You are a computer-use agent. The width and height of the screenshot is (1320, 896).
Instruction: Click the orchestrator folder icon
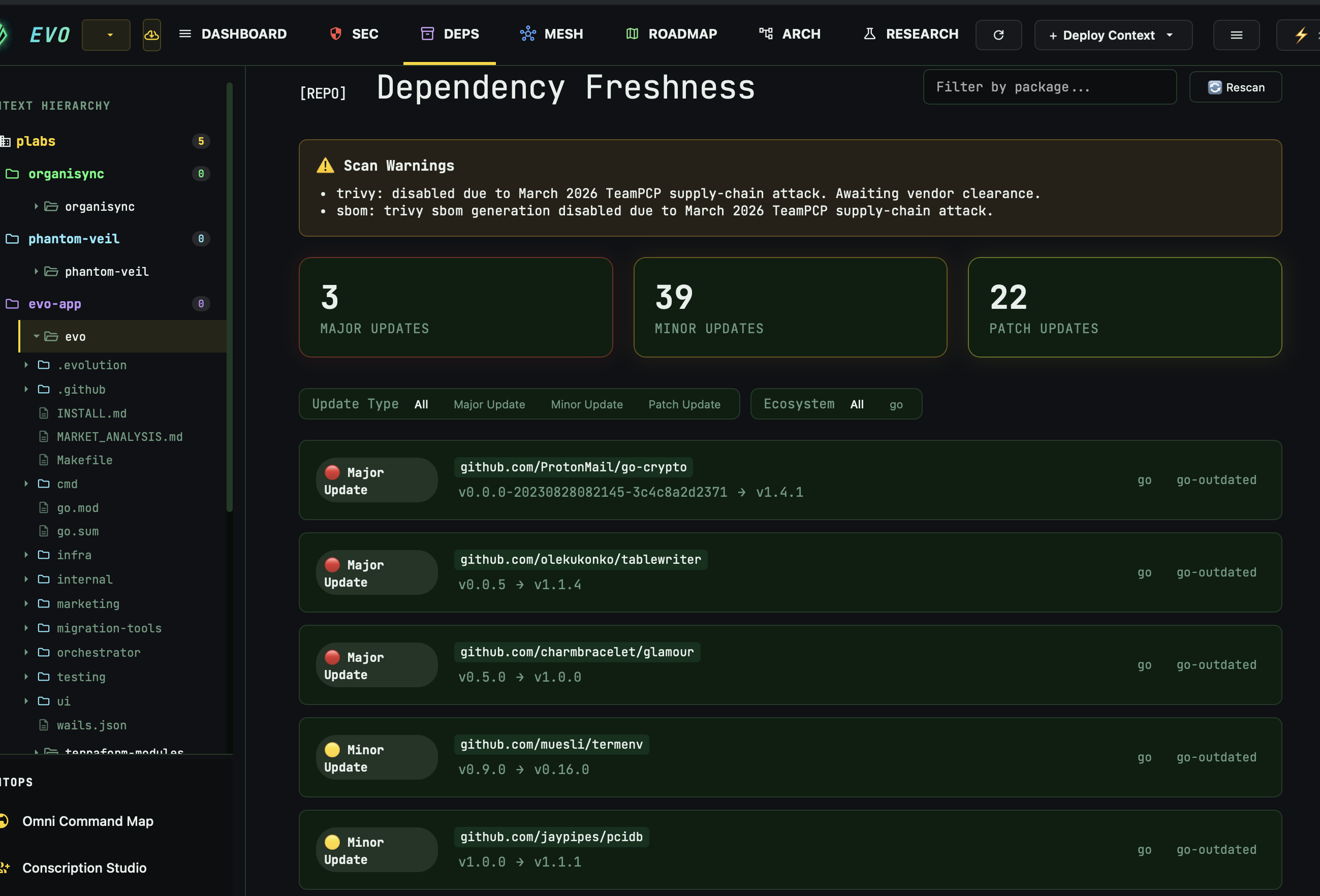point(44,652)
